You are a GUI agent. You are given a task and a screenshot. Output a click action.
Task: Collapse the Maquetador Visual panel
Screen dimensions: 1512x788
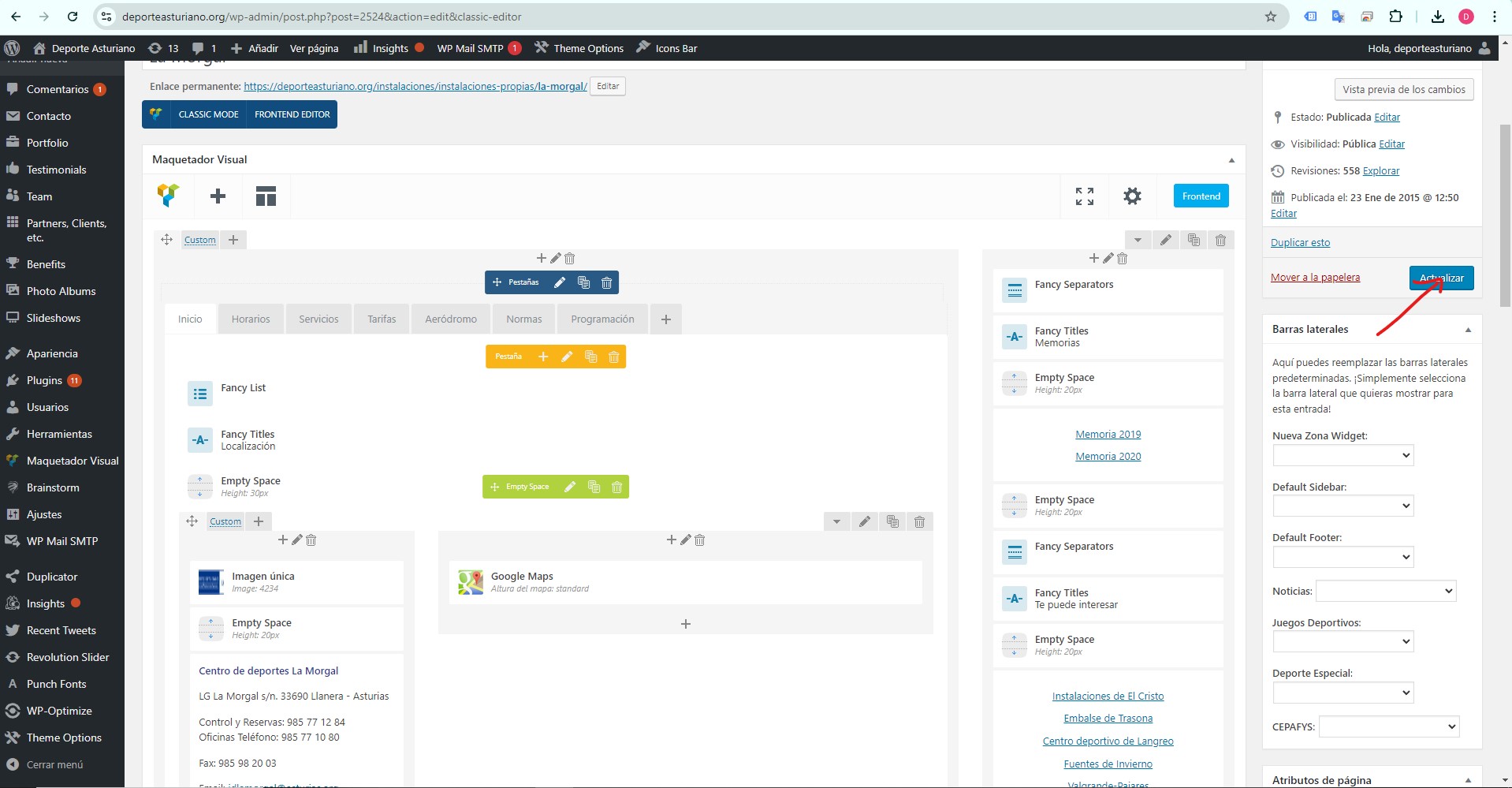(x=1231, y=160)
